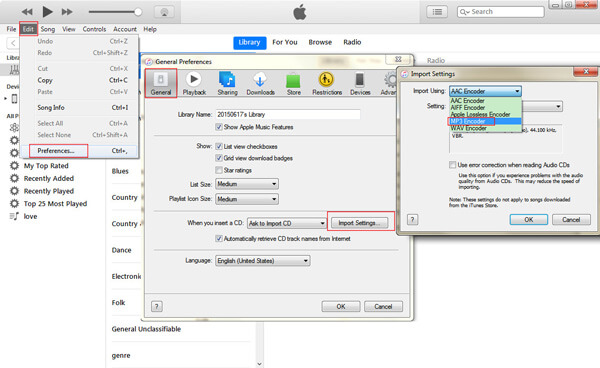This screenshot has width=600, height=368.
Task: Open the Song menu
Action: (47, 29)
